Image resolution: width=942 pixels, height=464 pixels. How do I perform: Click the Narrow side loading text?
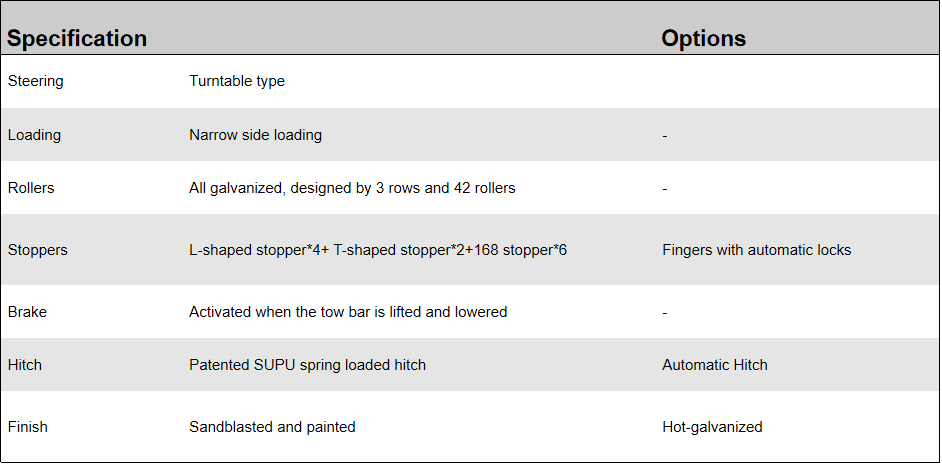pos(255,135)
